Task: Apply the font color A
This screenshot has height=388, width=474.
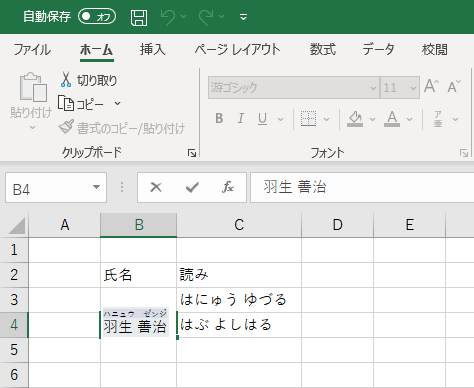Action: point(392,119)
